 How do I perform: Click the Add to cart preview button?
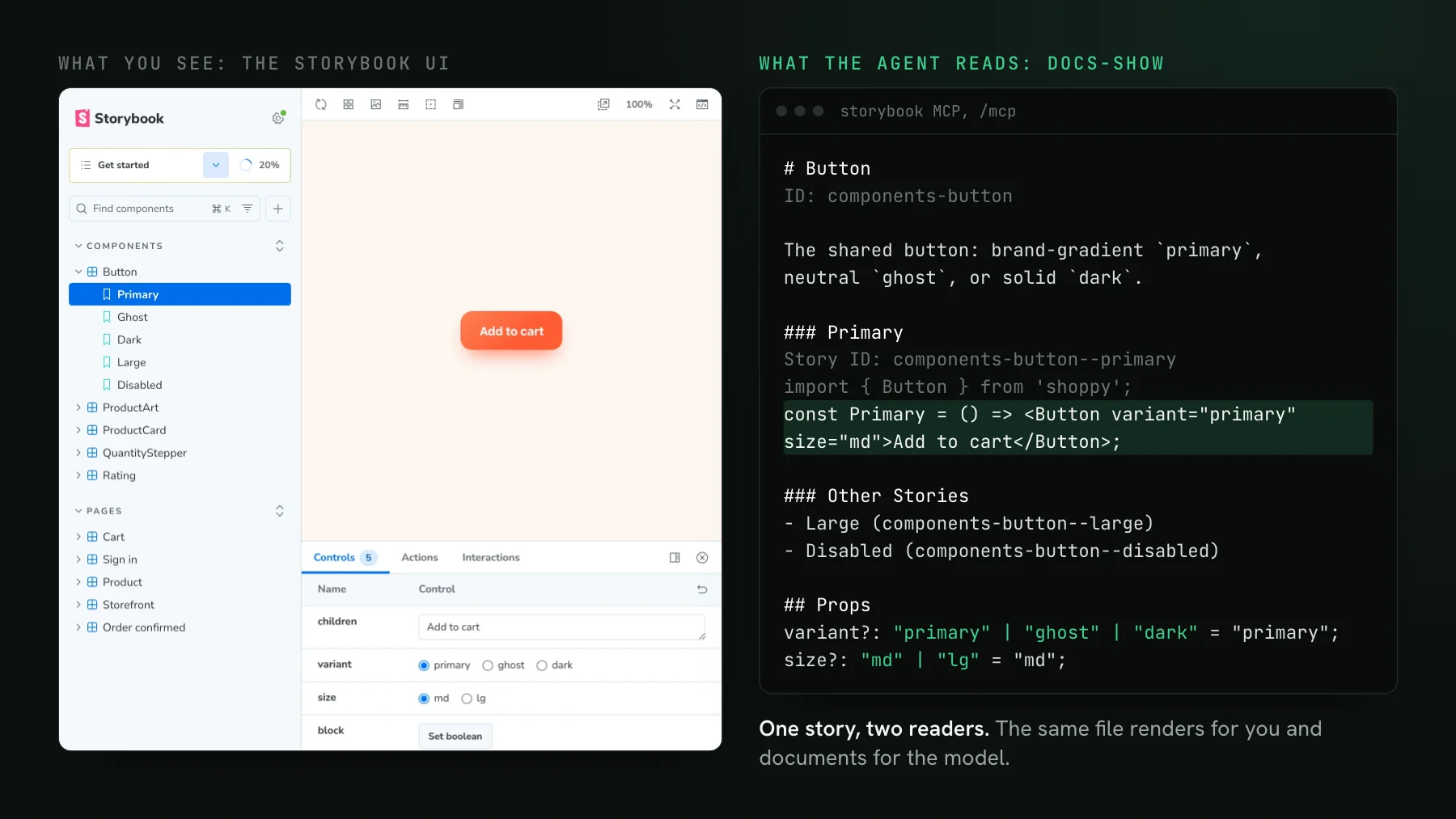(x=511, y=331)
